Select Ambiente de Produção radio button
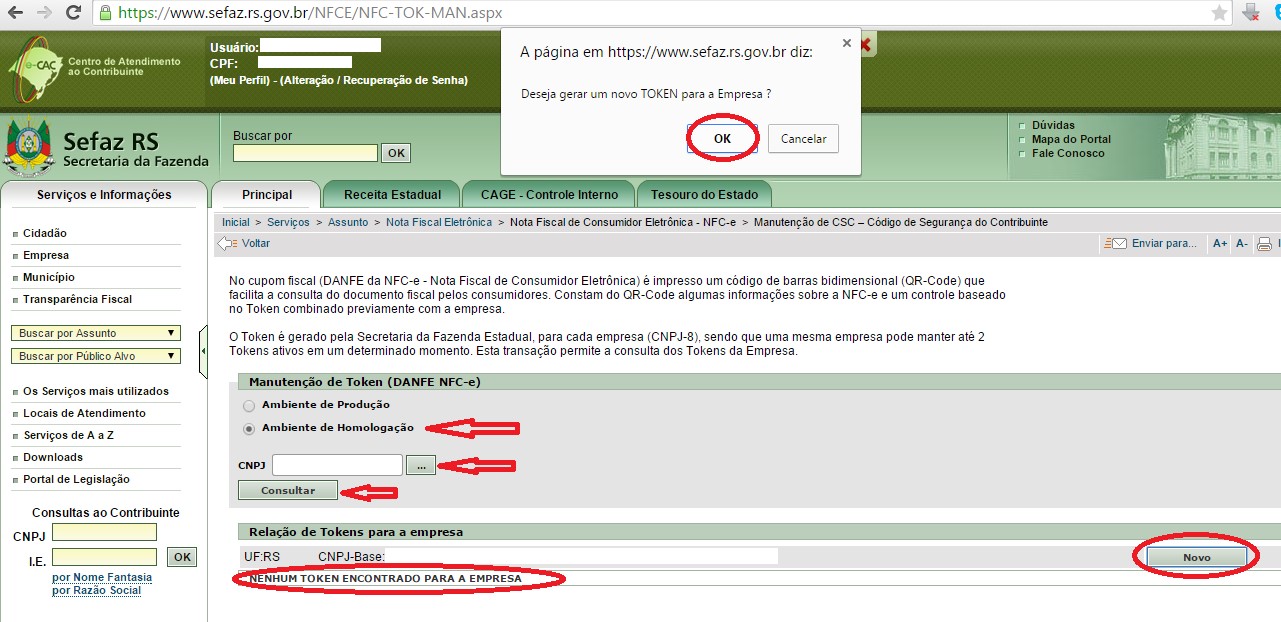1281x622 pixels. [249, 405]
